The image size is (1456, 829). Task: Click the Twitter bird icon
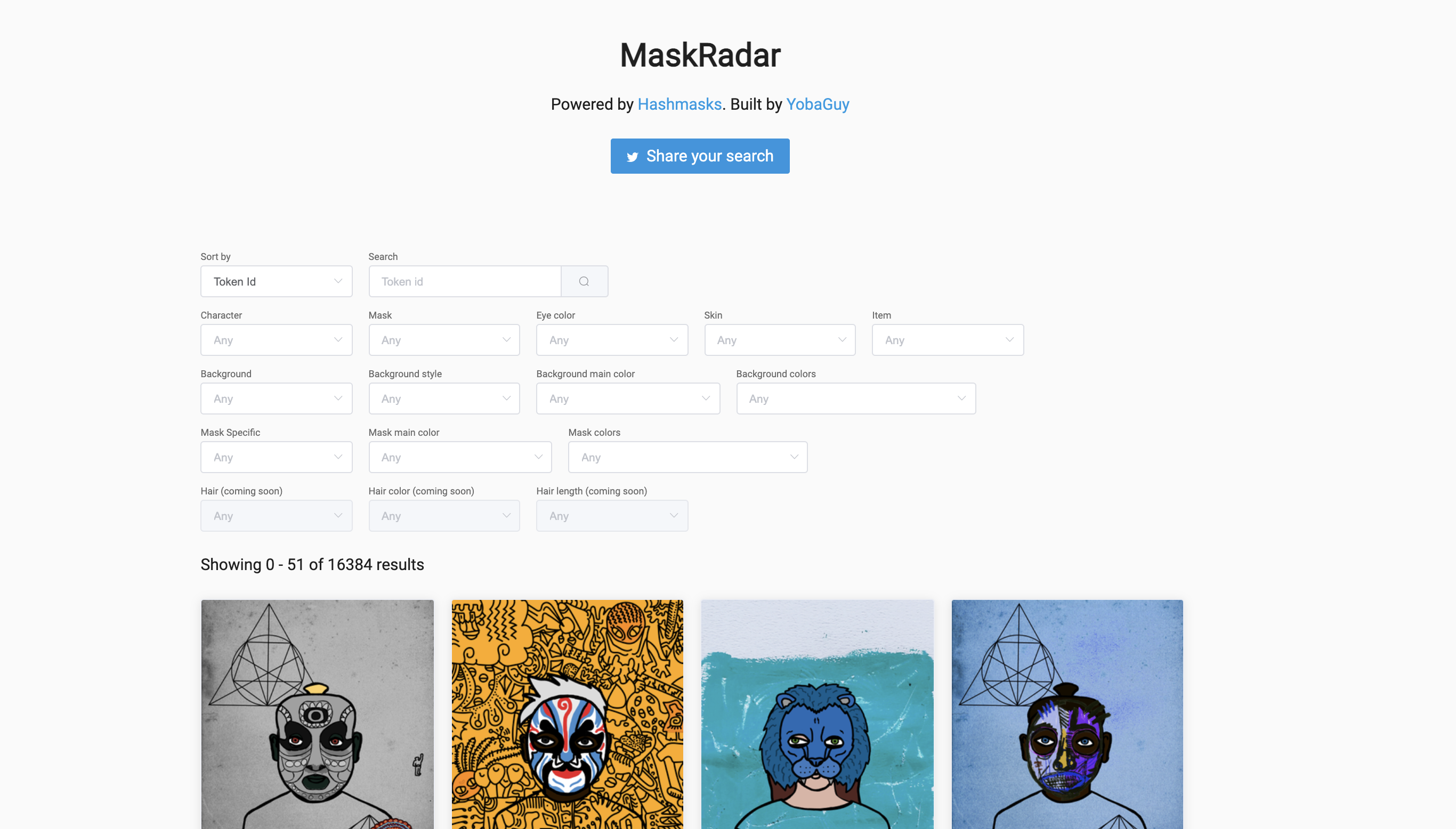click(x=632, y=157)
